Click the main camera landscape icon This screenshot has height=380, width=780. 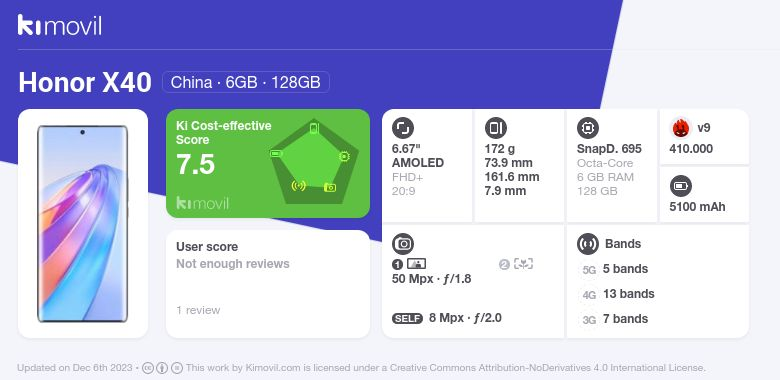pyautogui.click(x=416, y=264)
